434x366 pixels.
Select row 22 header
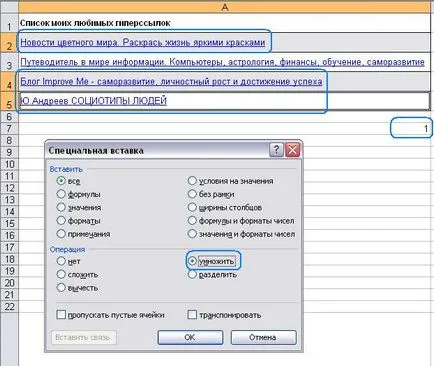coord(9,306)
